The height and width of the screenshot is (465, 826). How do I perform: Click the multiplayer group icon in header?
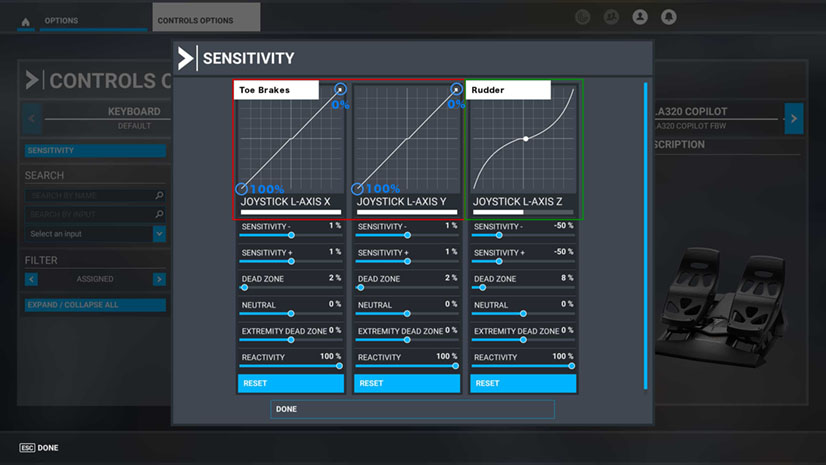(611, 17)
